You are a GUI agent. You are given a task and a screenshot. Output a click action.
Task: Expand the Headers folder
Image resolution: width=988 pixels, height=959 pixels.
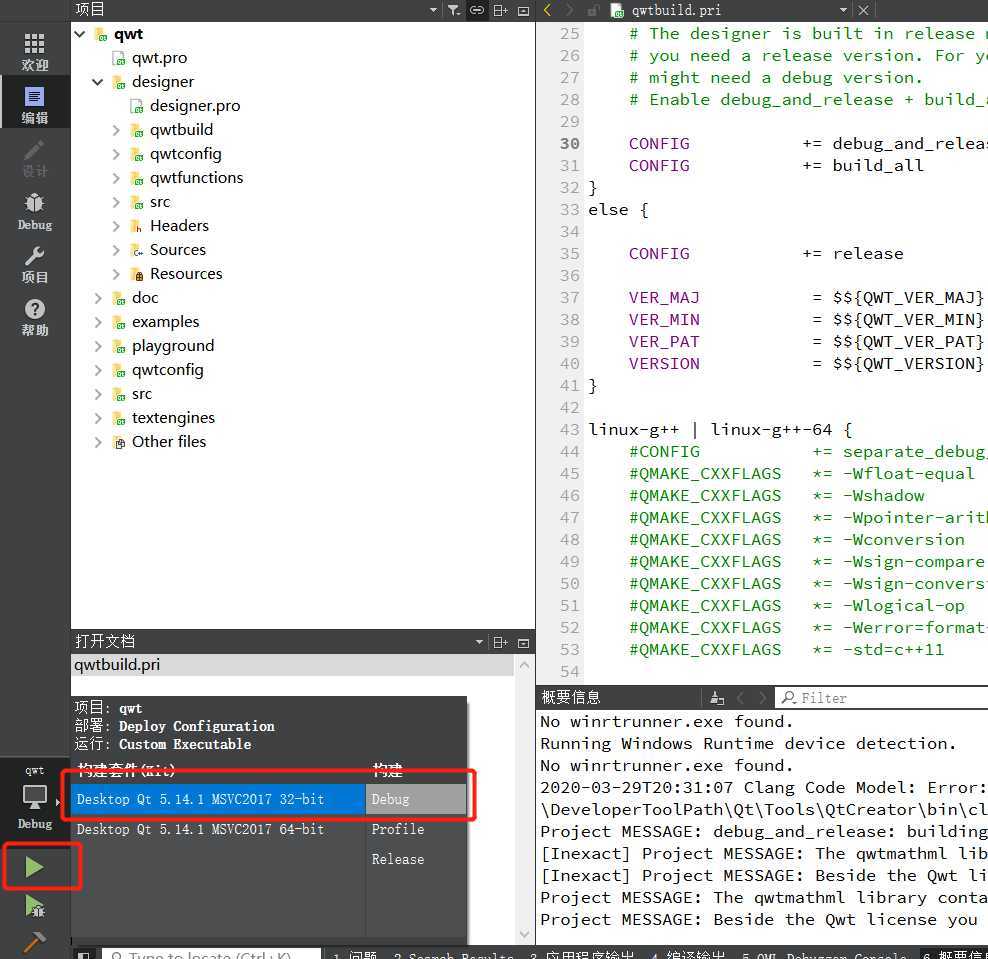(x=116, y=226)
